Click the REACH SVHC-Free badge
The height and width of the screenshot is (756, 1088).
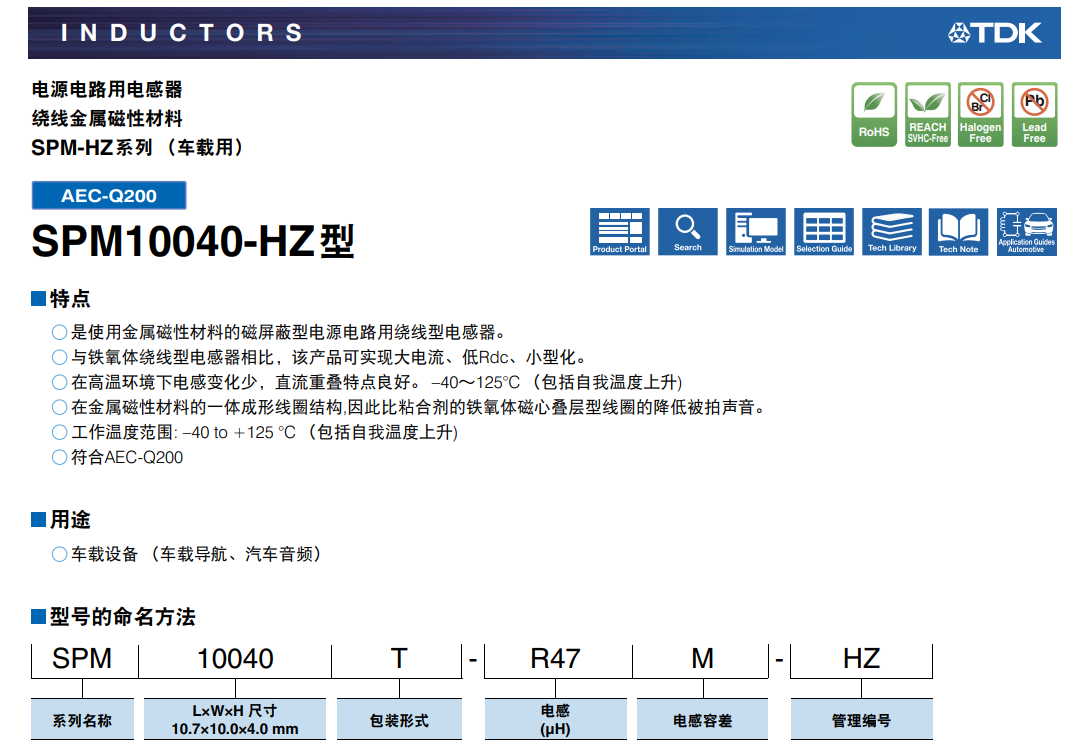927,115
